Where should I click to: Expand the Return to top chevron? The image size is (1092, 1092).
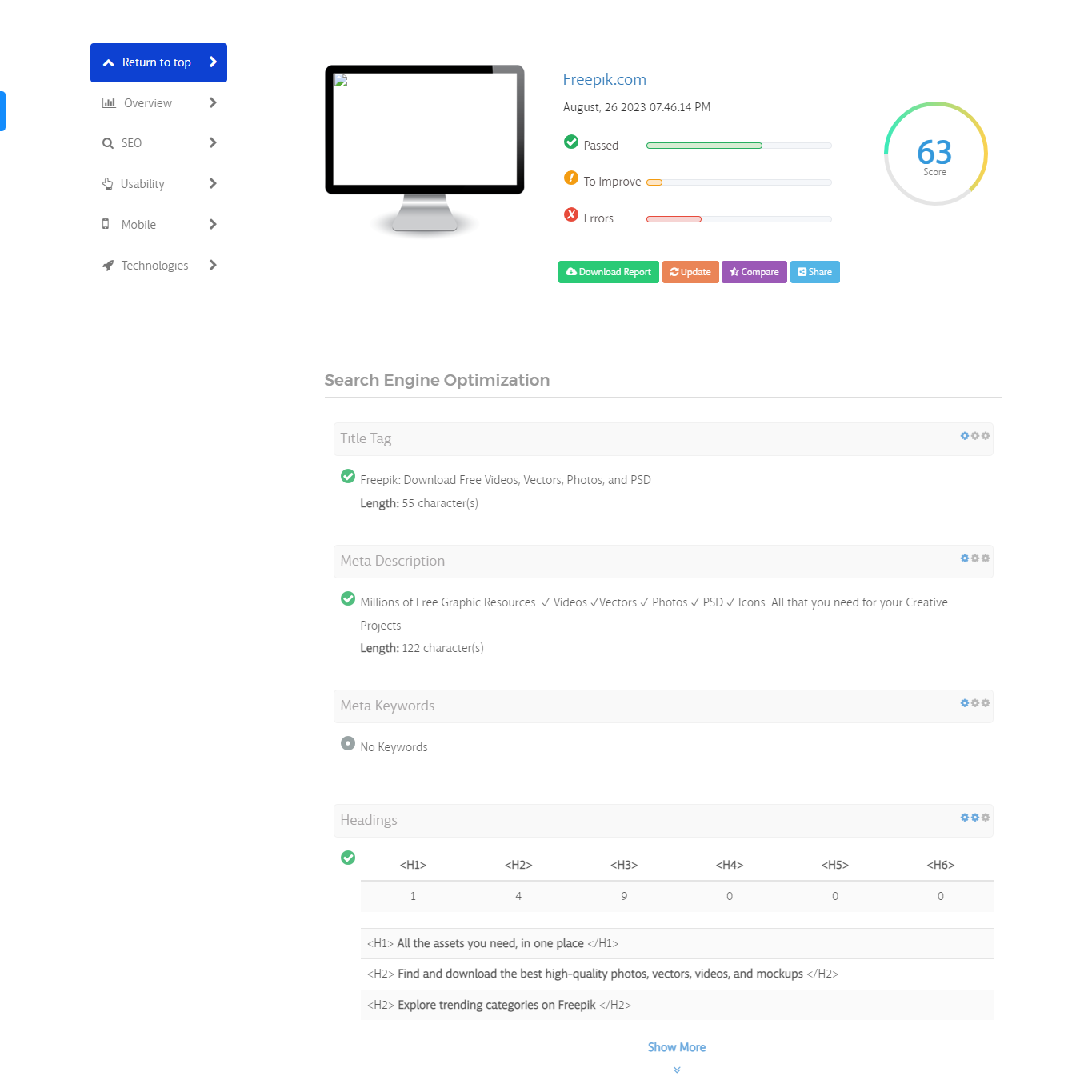click(212, 62)
